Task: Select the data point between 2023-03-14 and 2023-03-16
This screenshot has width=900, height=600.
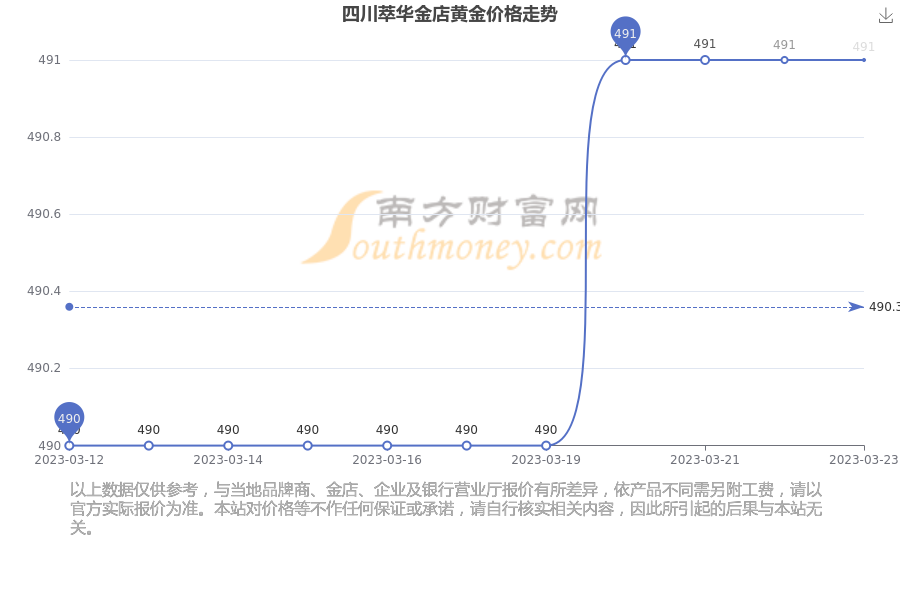Action: (308, 446)
